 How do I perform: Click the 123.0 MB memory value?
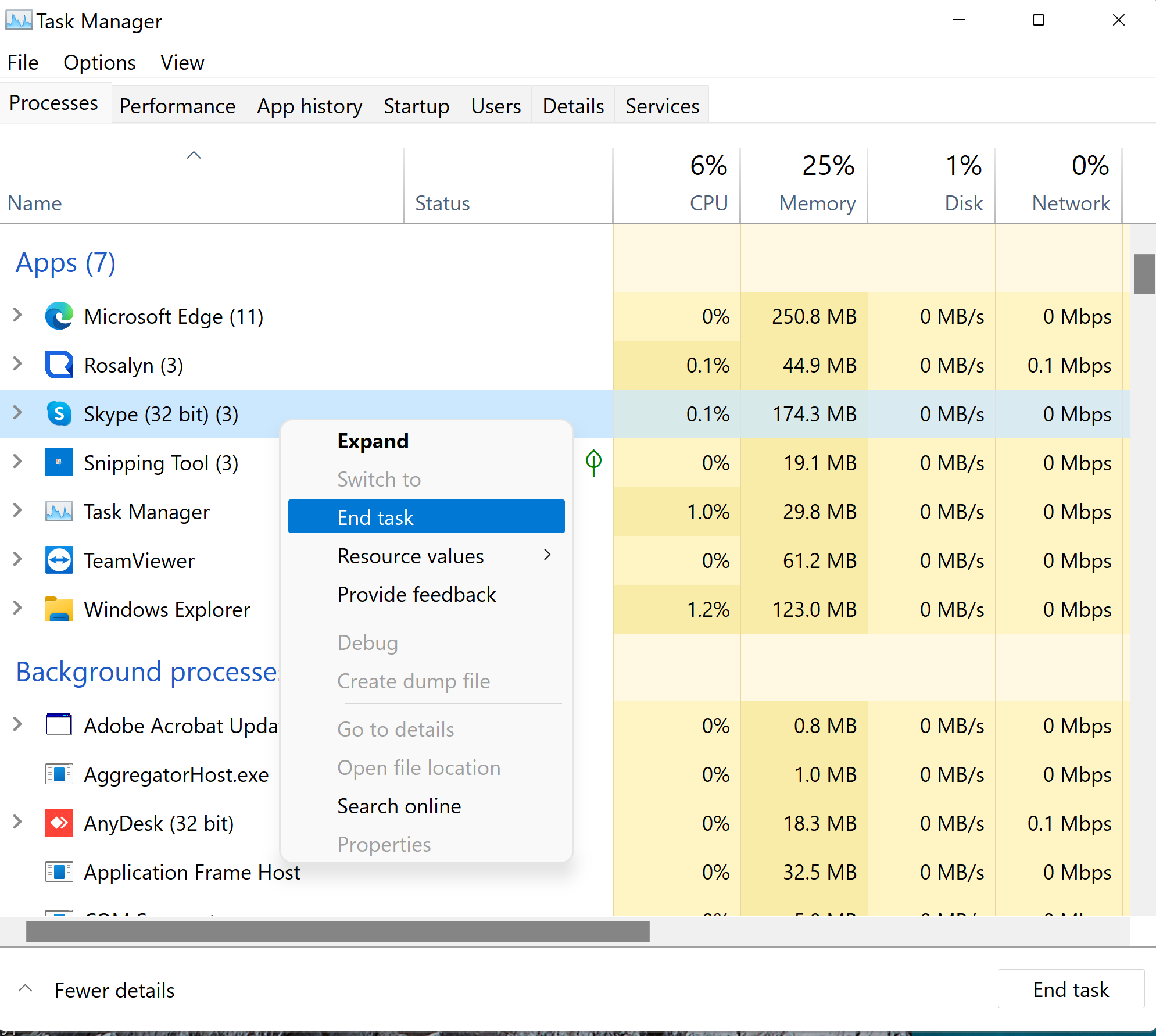(x=814, y=609)
